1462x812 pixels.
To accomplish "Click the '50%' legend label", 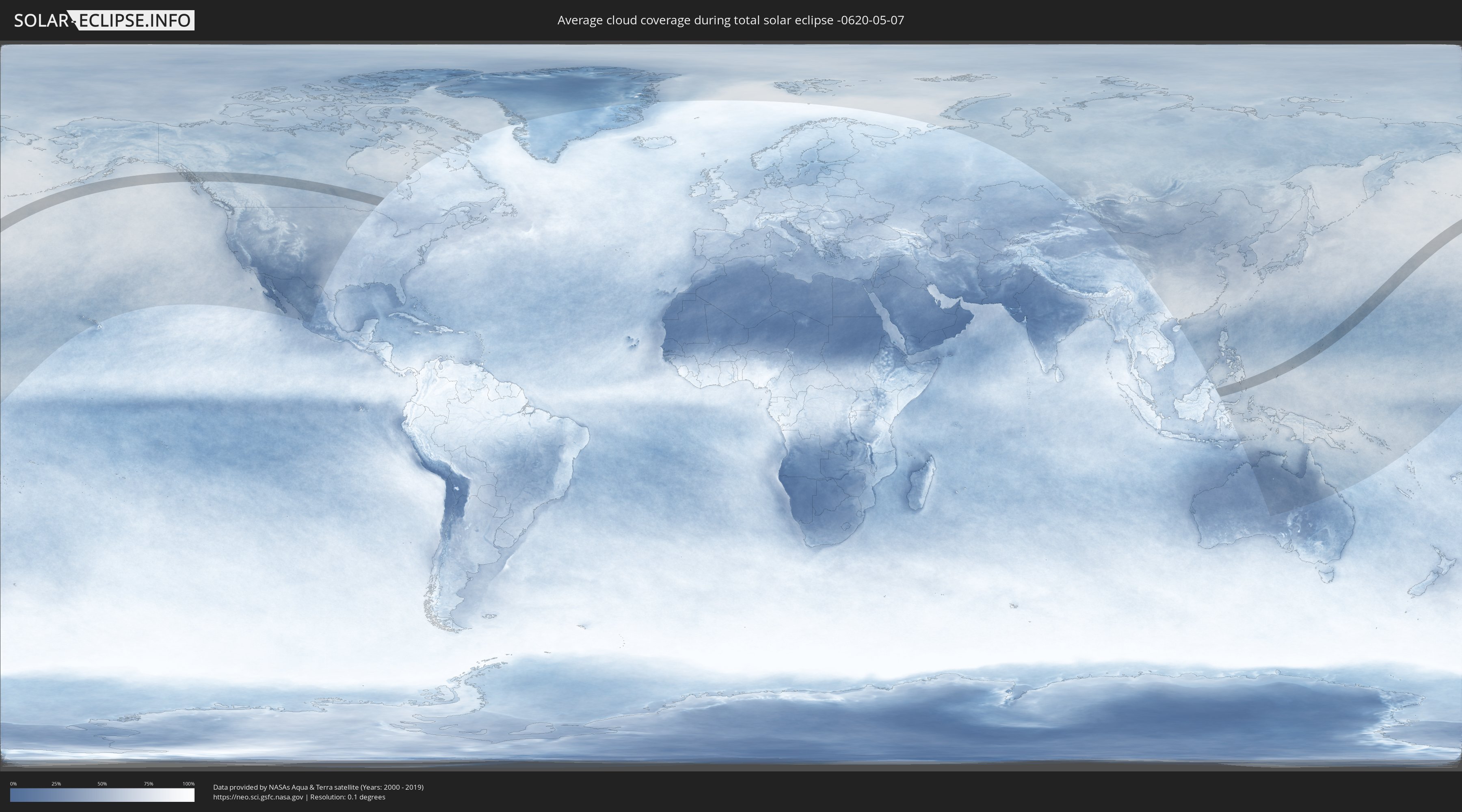I will point(102,784).
